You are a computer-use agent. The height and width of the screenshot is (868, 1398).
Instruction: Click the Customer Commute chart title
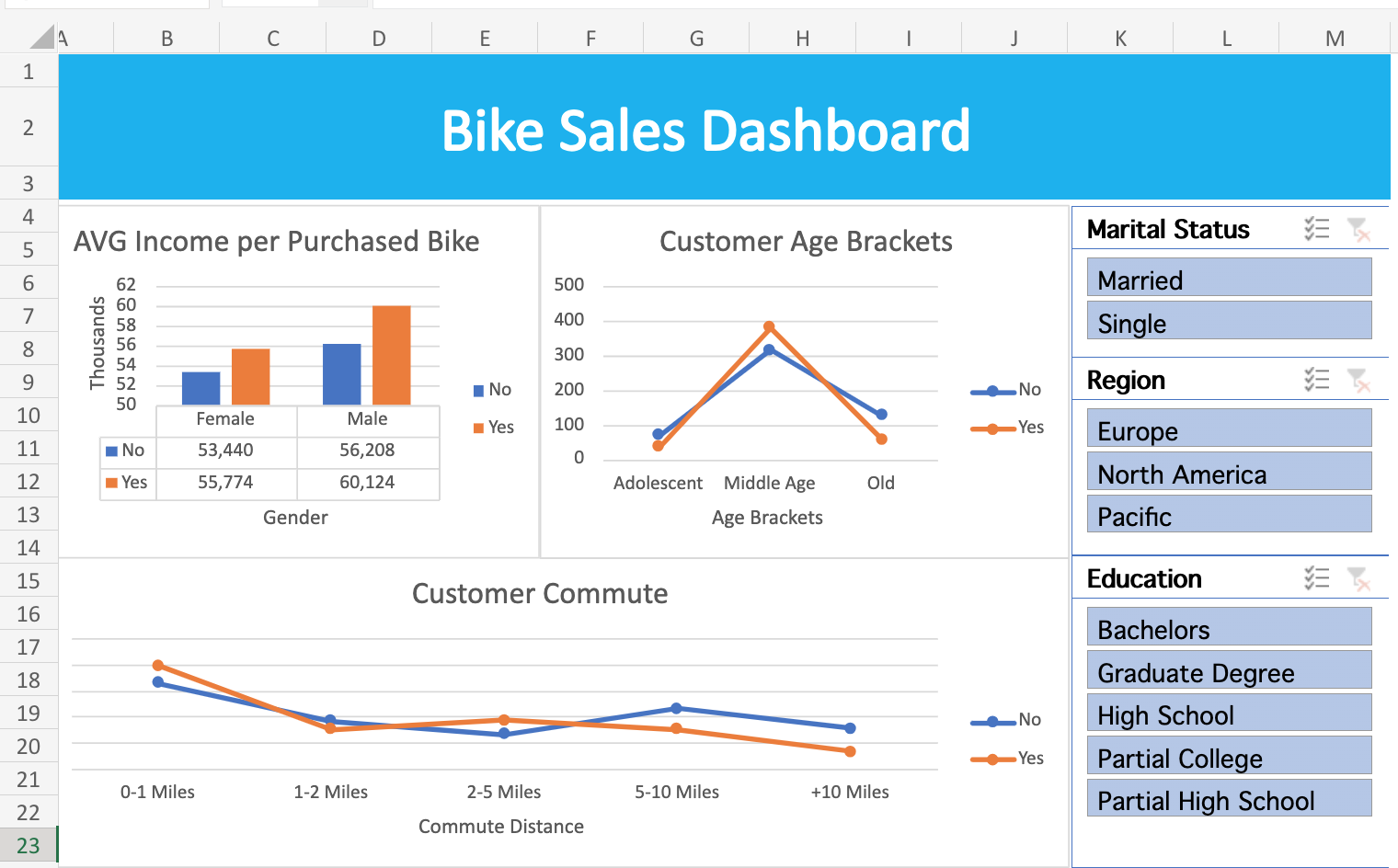pos(541,594)
